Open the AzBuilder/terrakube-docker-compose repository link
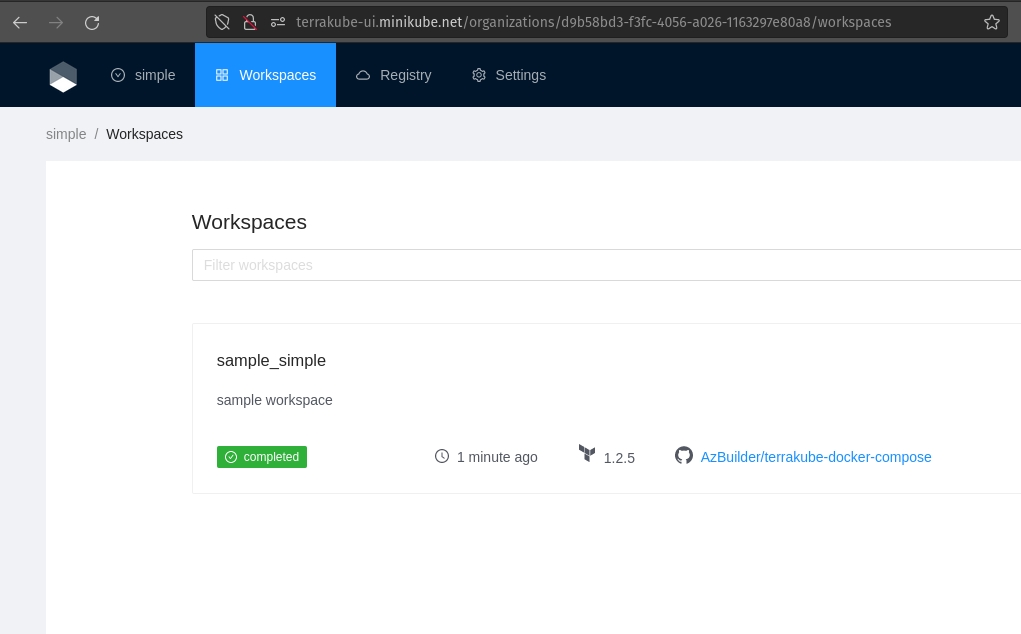The image size is (1021, 634). pyautogui.click(x=815, y=457)
